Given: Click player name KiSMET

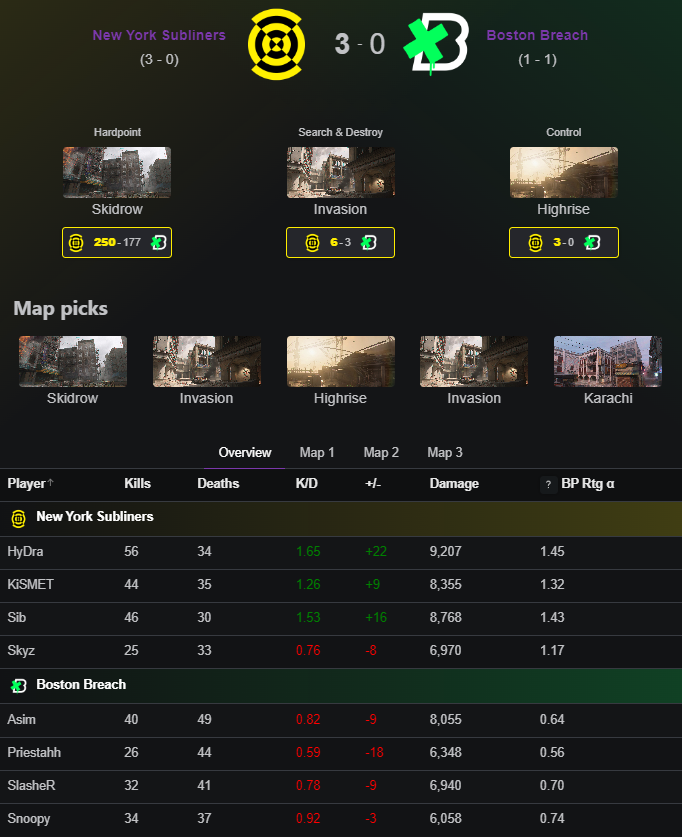Looking at the screenshot, I should (30, 585).
